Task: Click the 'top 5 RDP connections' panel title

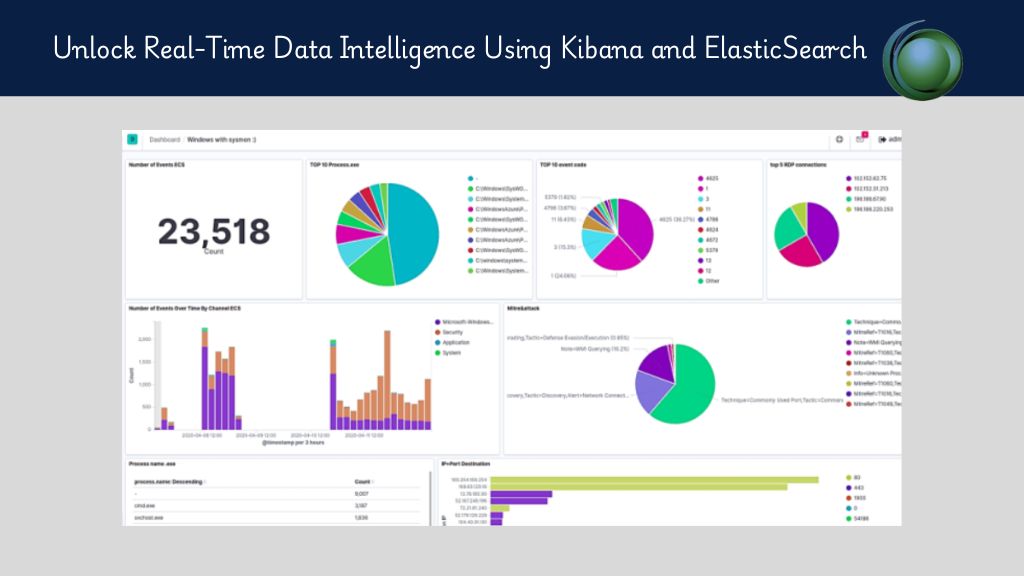Action: (x=798, y=165)
